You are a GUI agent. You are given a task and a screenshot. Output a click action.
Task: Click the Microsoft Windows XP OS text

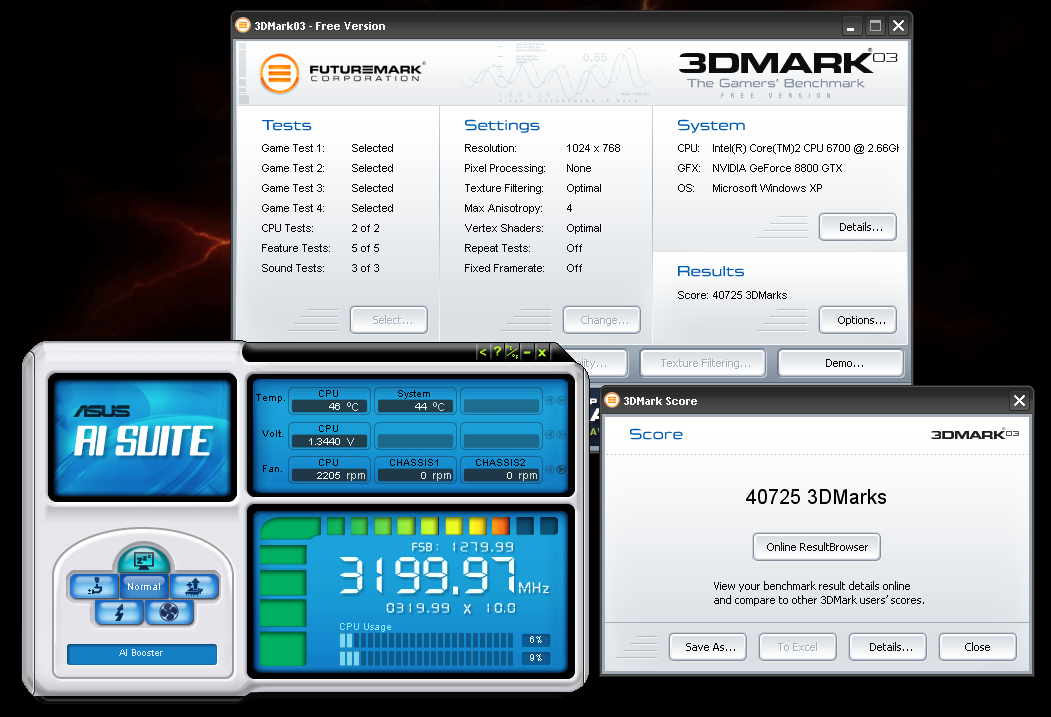click(x=767, y=188)
